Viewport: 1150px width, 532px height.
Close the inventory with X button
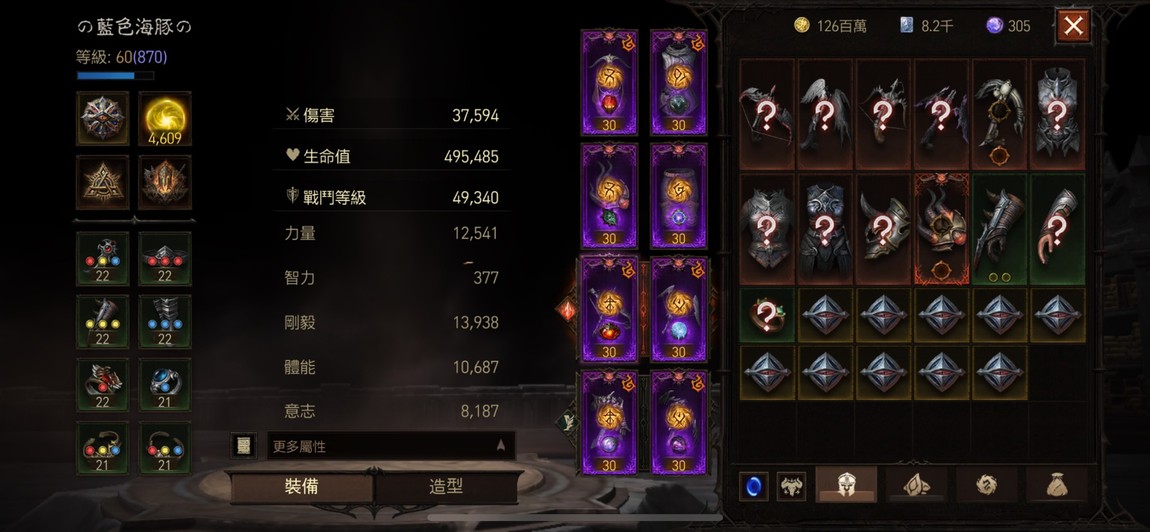[1073, 26]
